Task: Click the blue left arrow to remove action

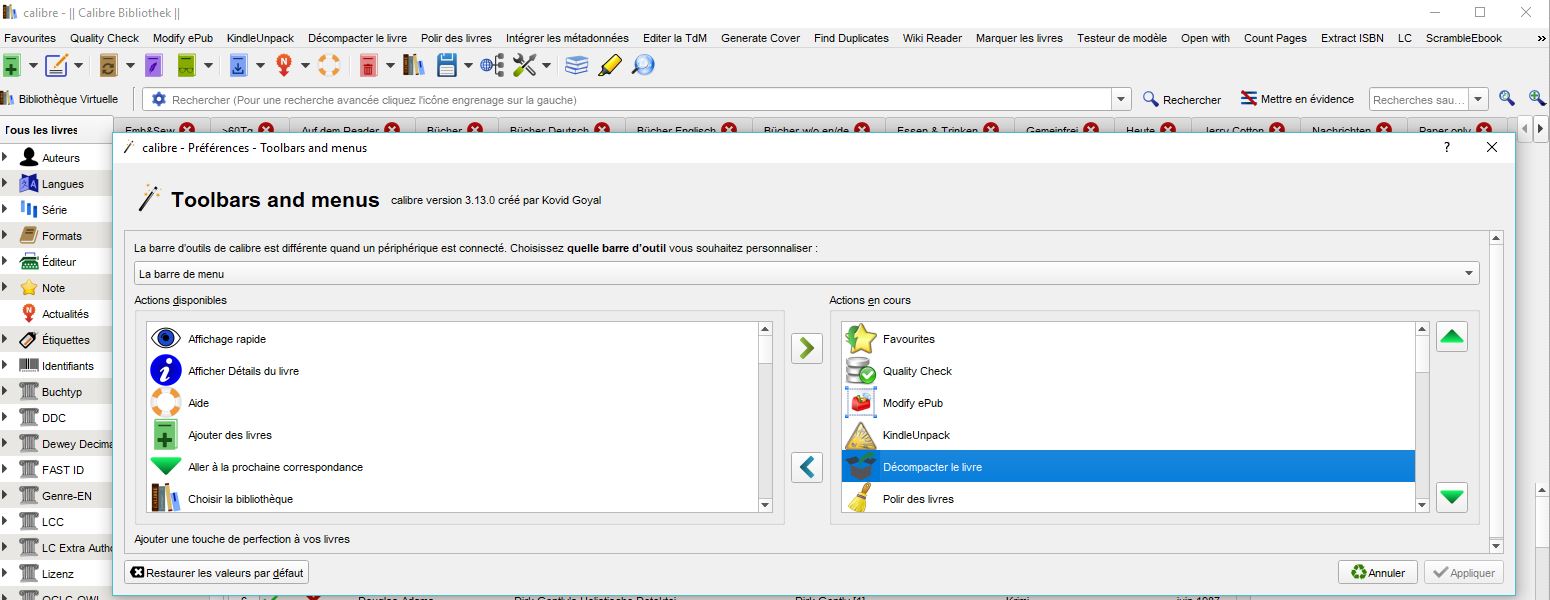Action: point(807,467)
